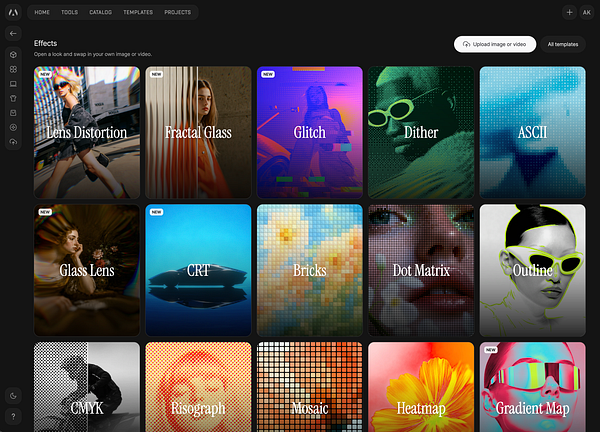Screen dimensions: 600x432
Task: Open the TEMPLATES menu item
Action: (x=138, y=12)
